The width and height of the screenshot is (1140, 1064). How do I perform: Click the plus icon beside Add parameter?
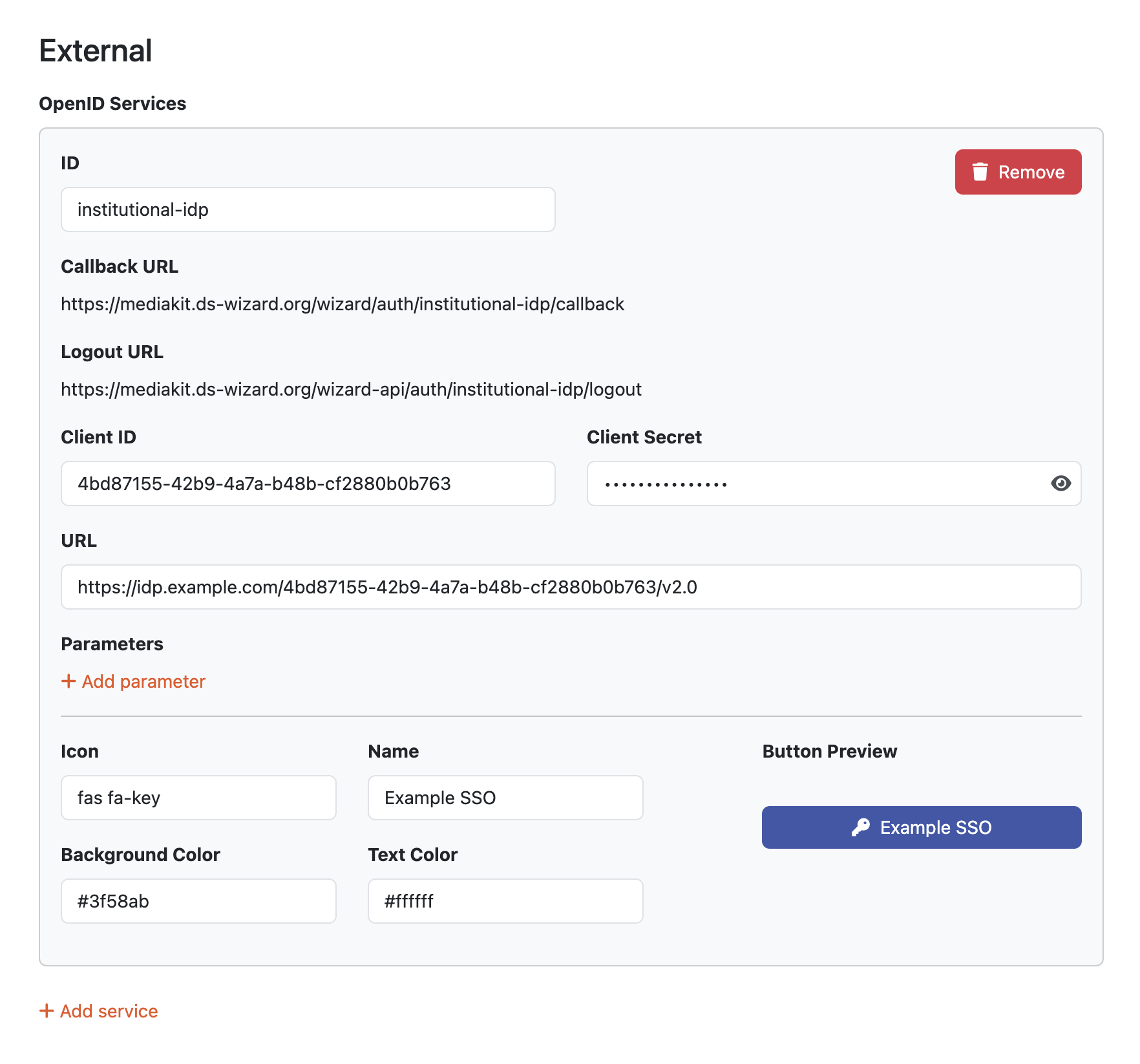pos(69,681)
